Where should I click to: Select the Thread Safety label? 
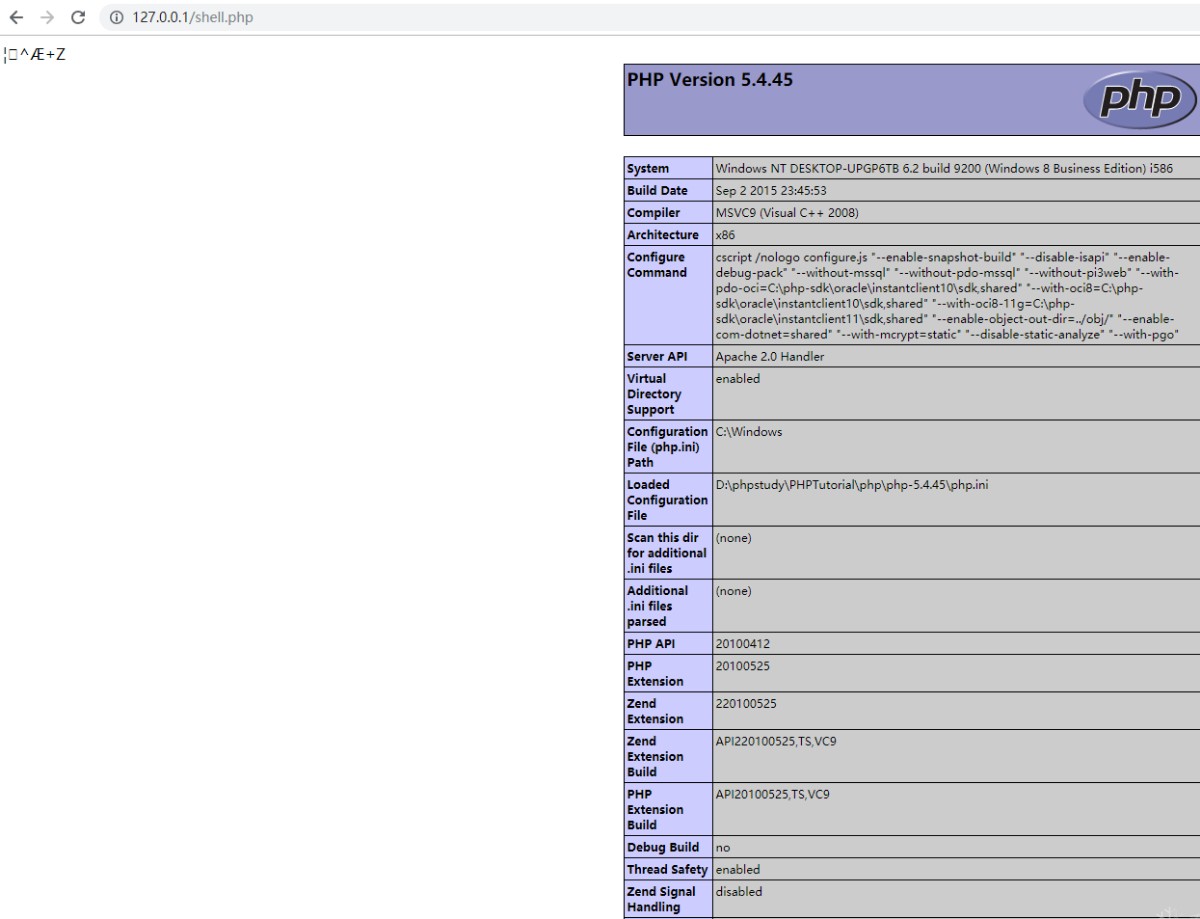tap(667, 869)
